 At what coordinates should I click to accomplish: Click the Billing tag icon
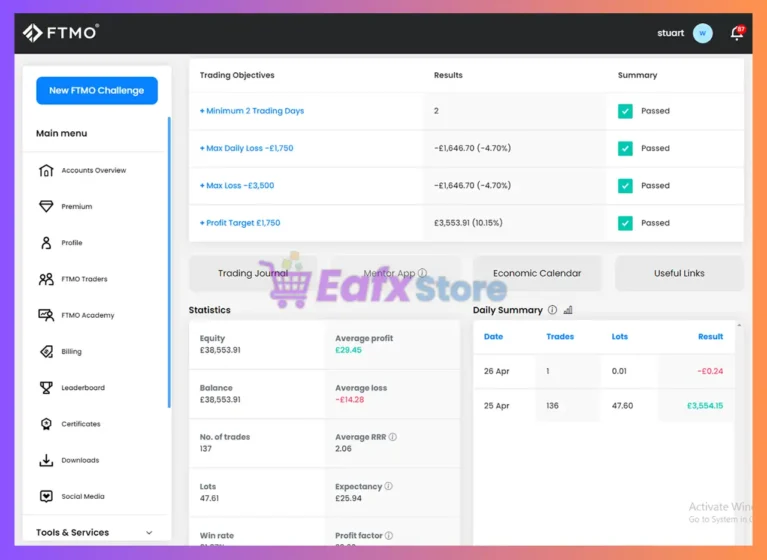point(46,351)
